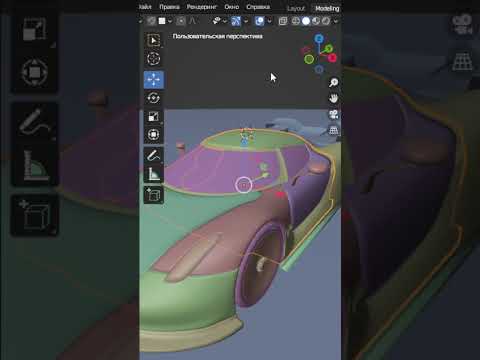The height and width of the screenshot is (360, 480).
Task: Choose the Rotate tool
Action: [x=154, y=98]
